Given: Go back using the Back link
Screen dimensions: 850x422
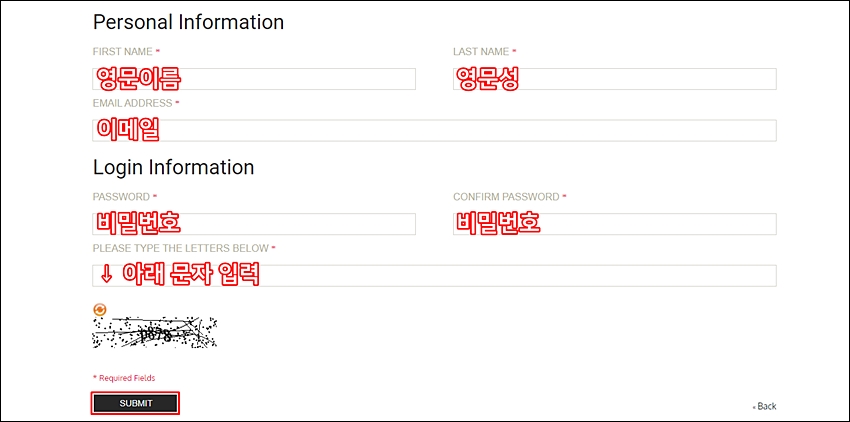Looking at the screenshot, I should tap(765, 406).
